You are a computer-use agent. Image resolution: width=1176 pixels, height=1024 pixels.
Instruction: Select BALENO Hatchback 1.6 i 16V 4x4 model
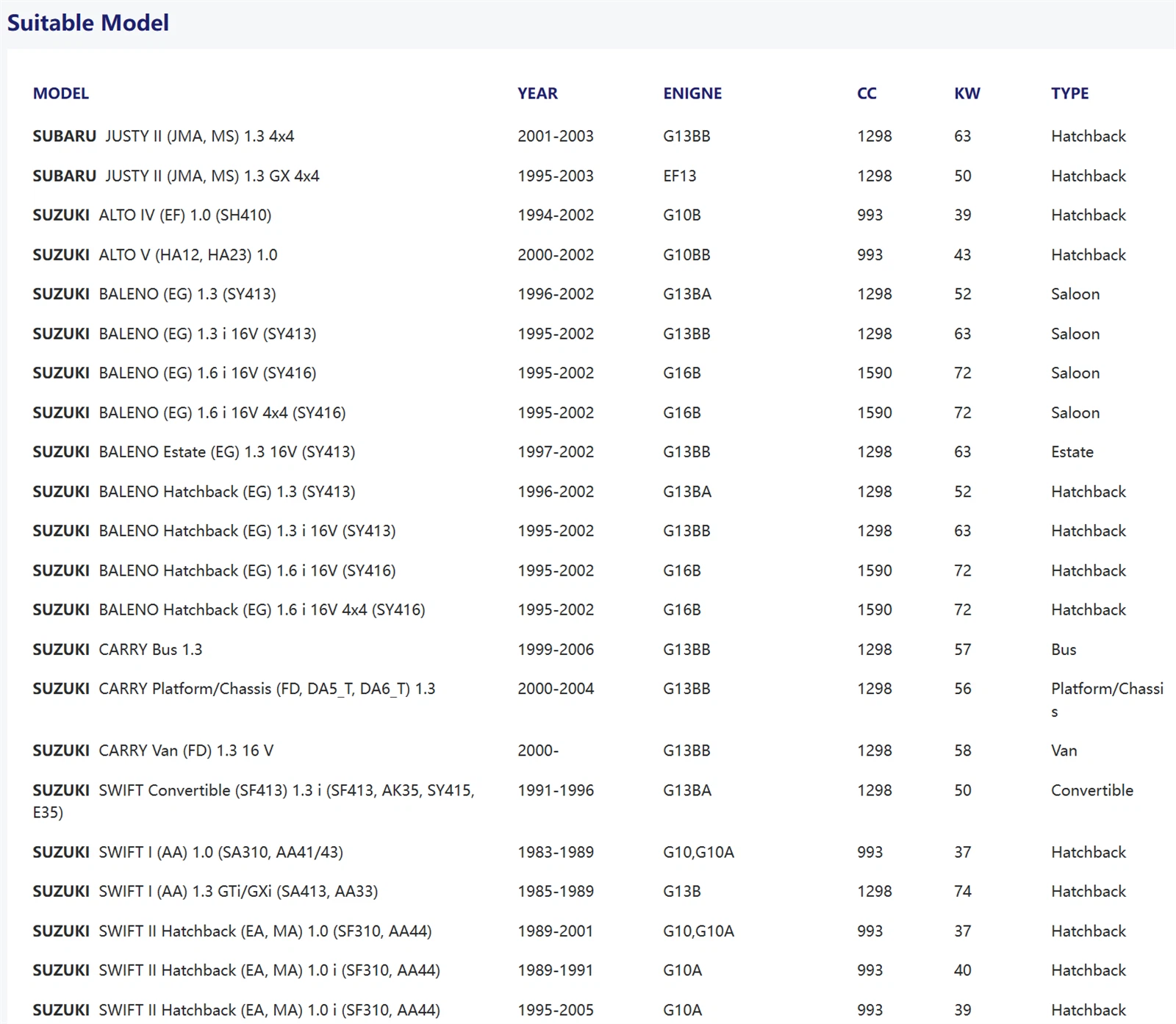coord(229,610)
